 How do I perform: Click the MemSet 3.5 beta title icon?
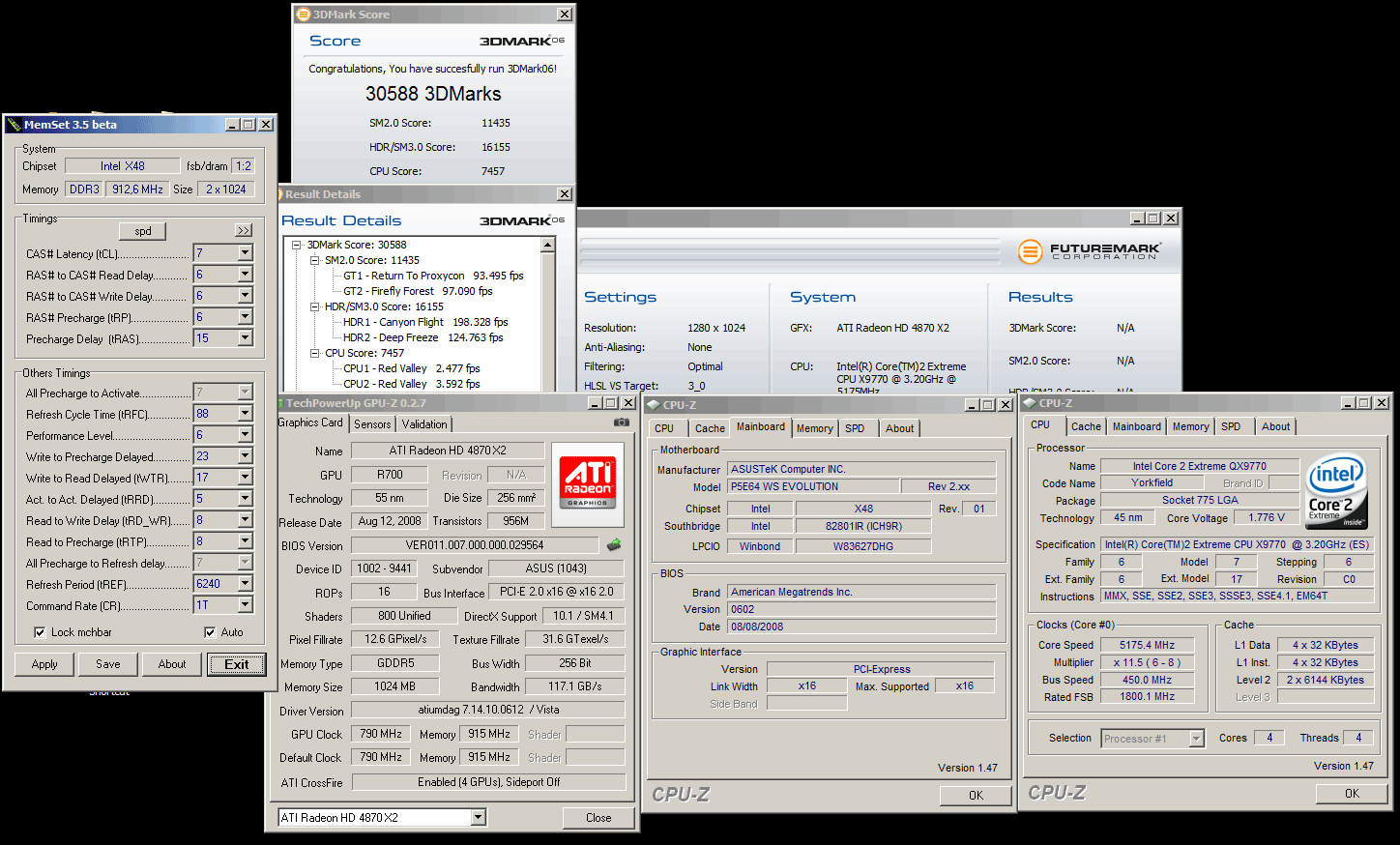[14, 125]
